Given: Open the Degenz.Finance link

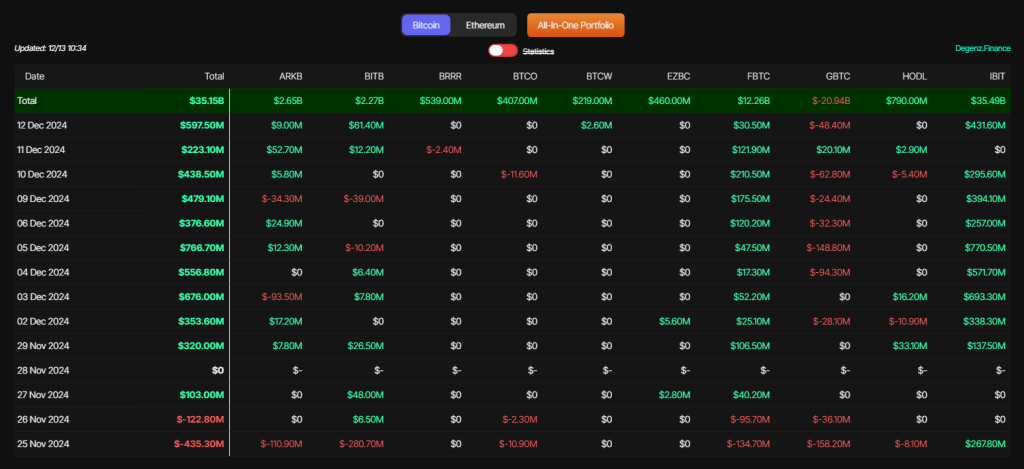Looking at the screenshot, I should click(982, 48).
